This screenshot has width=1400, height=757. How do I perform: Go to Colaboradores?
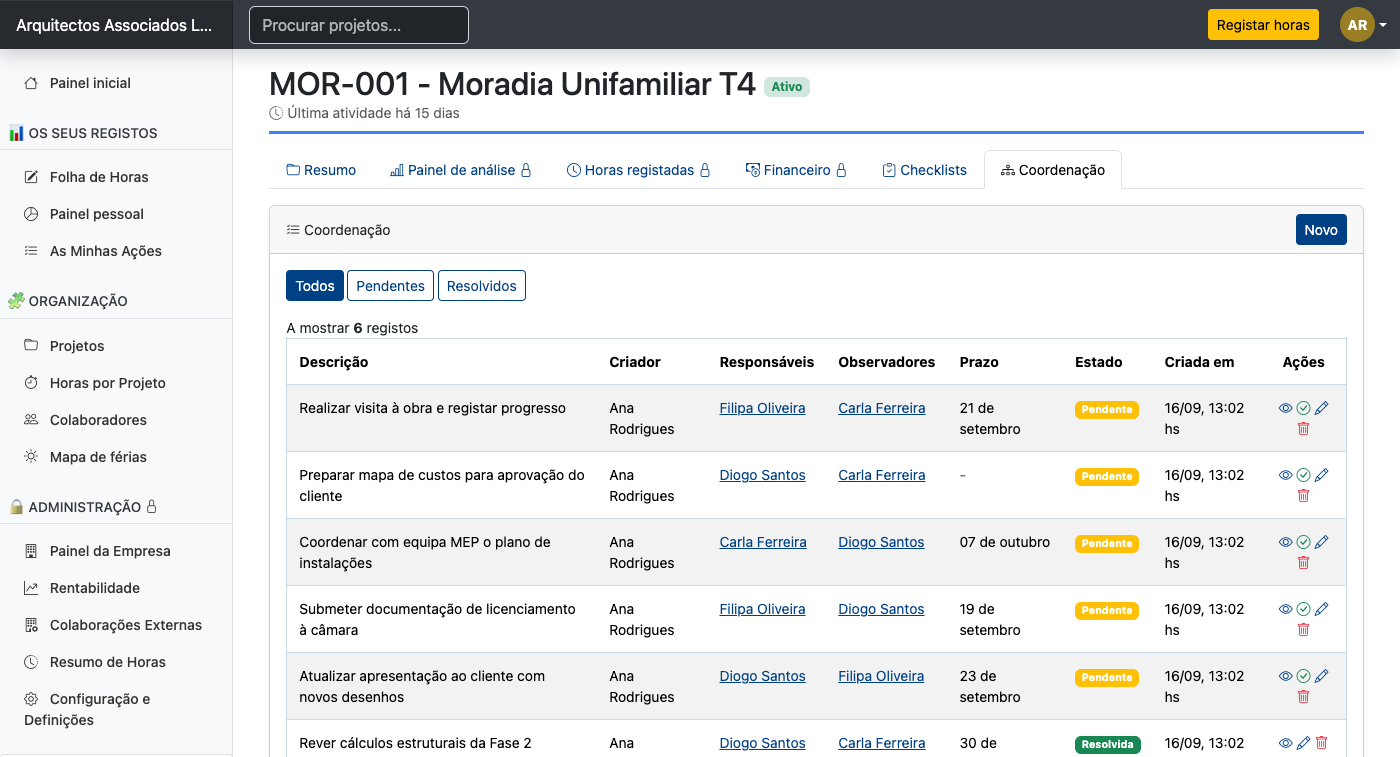click(98, 420)
